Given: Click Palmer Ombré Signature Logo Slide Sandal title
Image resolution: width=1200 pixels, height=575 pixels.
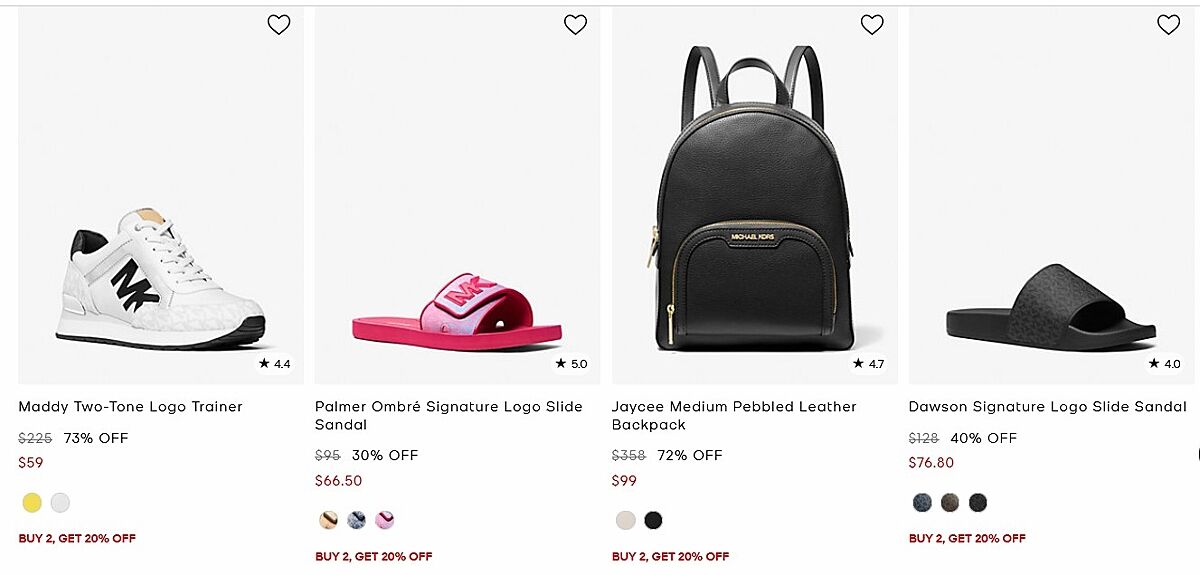Looking at the screenshot, I should tap(448, 415).
